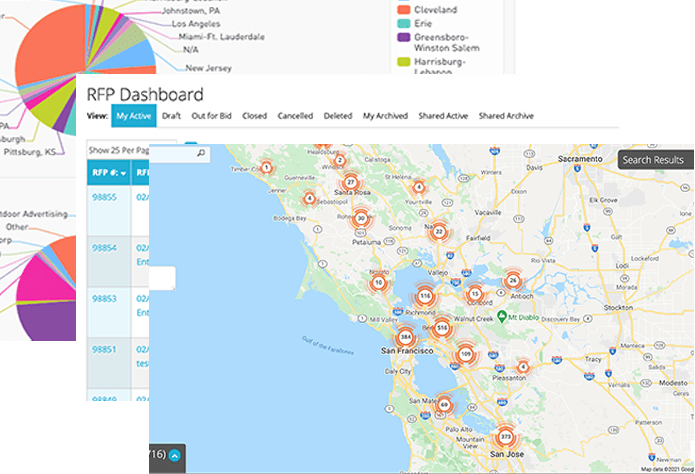The width and height of the screenshot is (695, 474).
Task: Click the 2 marker near Healdsburg
Action: point(340,161)
